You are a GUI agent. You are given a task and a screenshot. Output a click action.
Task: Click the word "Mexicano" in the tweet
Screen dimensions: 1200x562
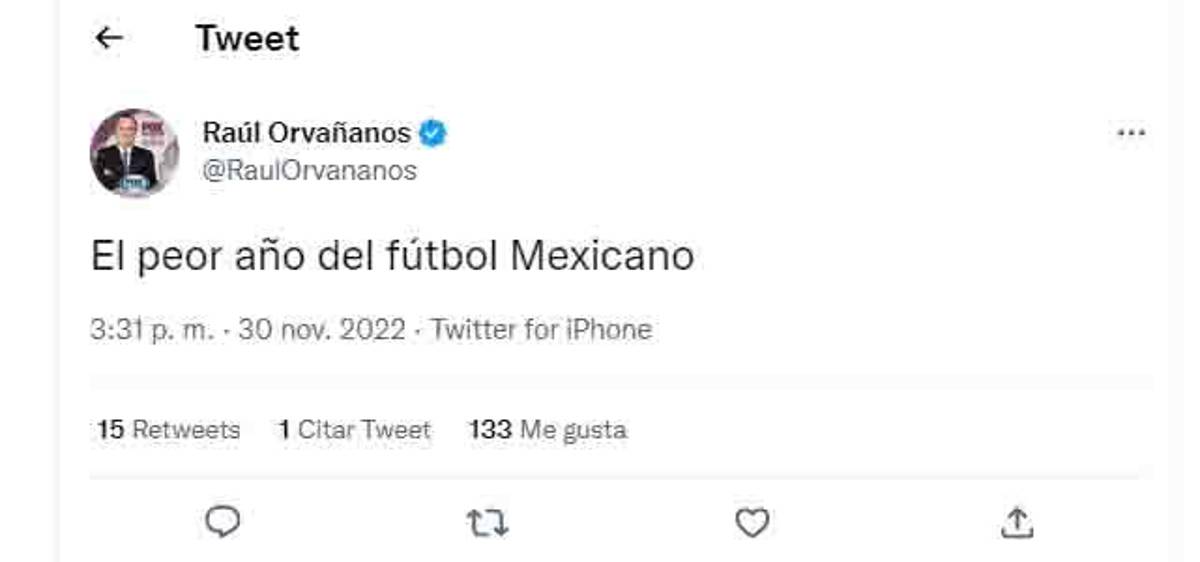click(x=602, y=257)
